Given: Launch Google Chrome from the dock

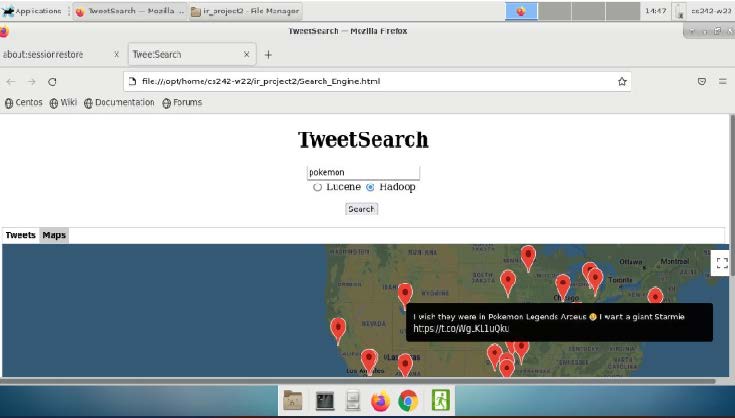Looking at the screenshot, I should point(408,401).
